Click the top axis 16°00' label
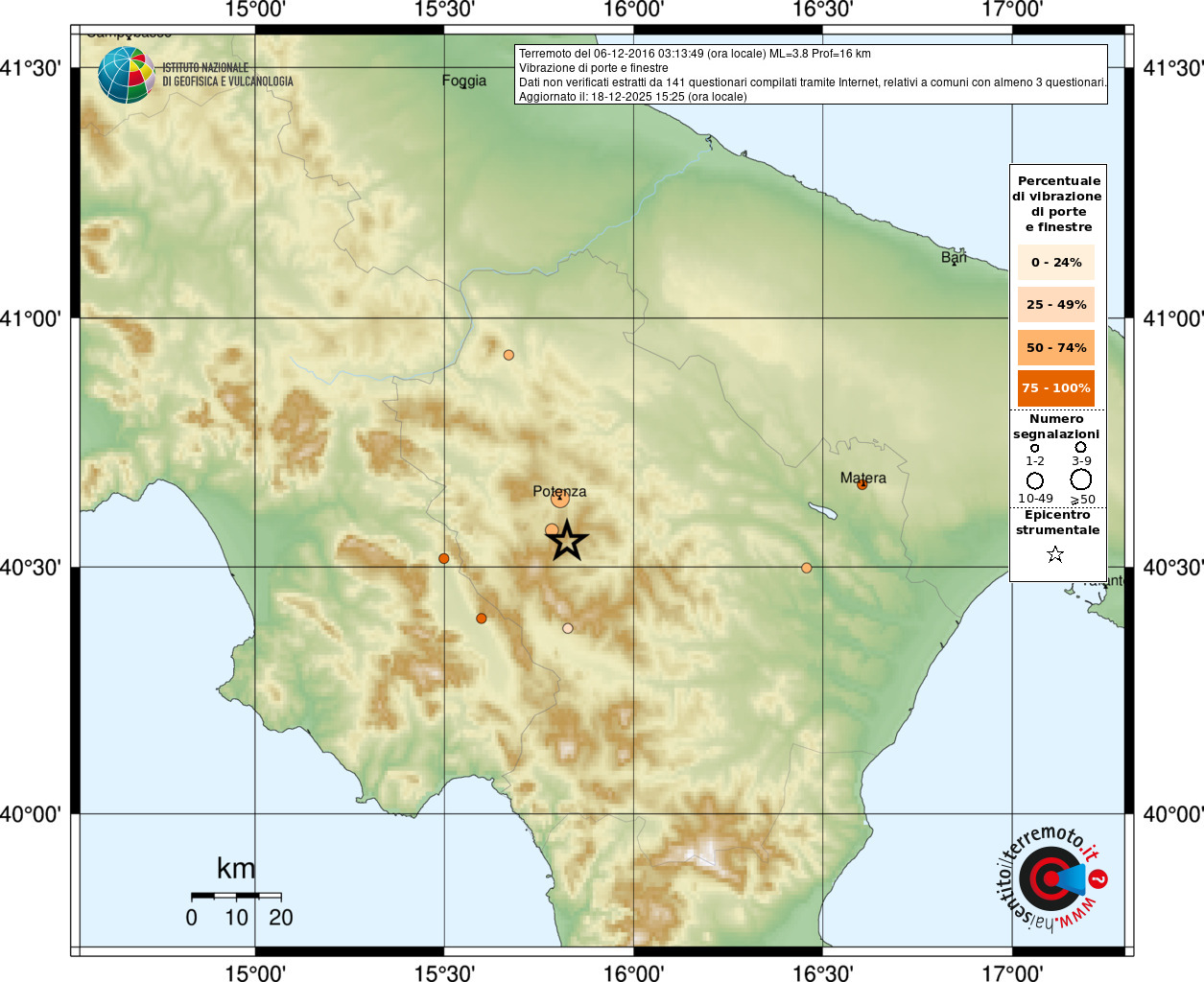 [x=633, y=11]
